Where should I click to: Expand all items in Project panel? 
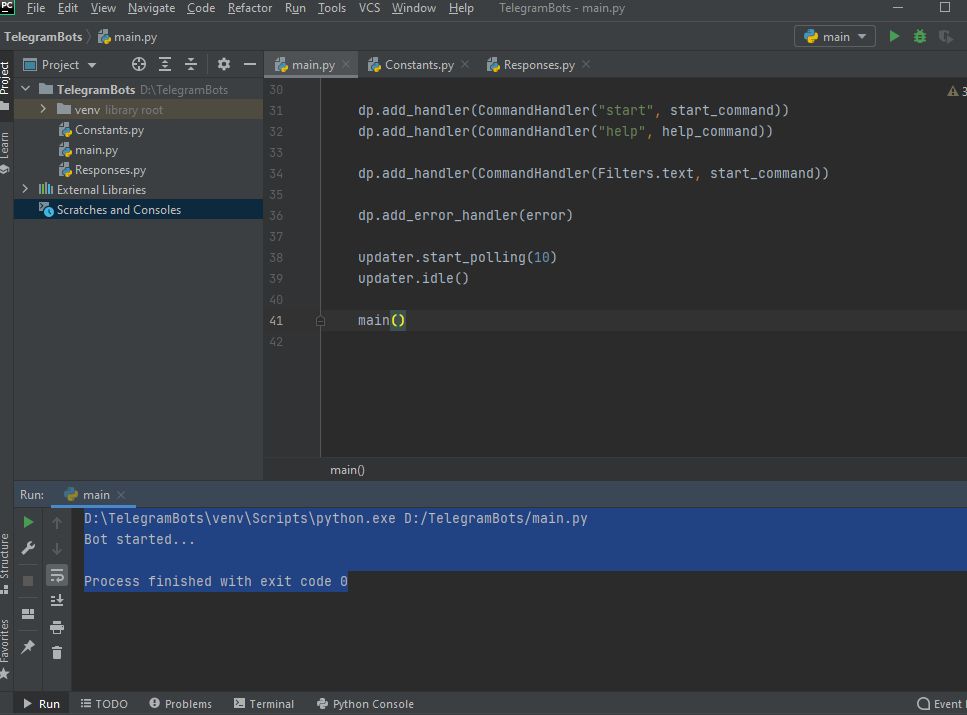pos(165,64)
